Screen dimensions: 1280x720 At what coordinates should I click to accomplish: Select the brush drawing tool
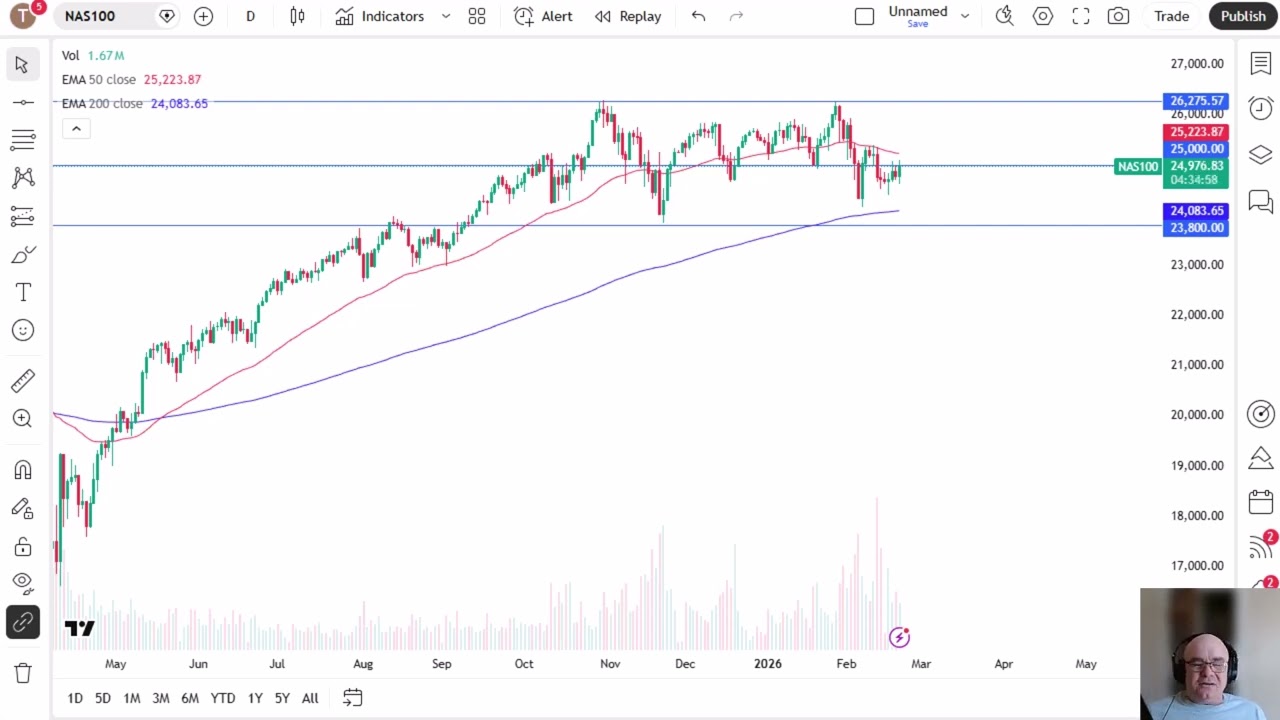(22, 255)
